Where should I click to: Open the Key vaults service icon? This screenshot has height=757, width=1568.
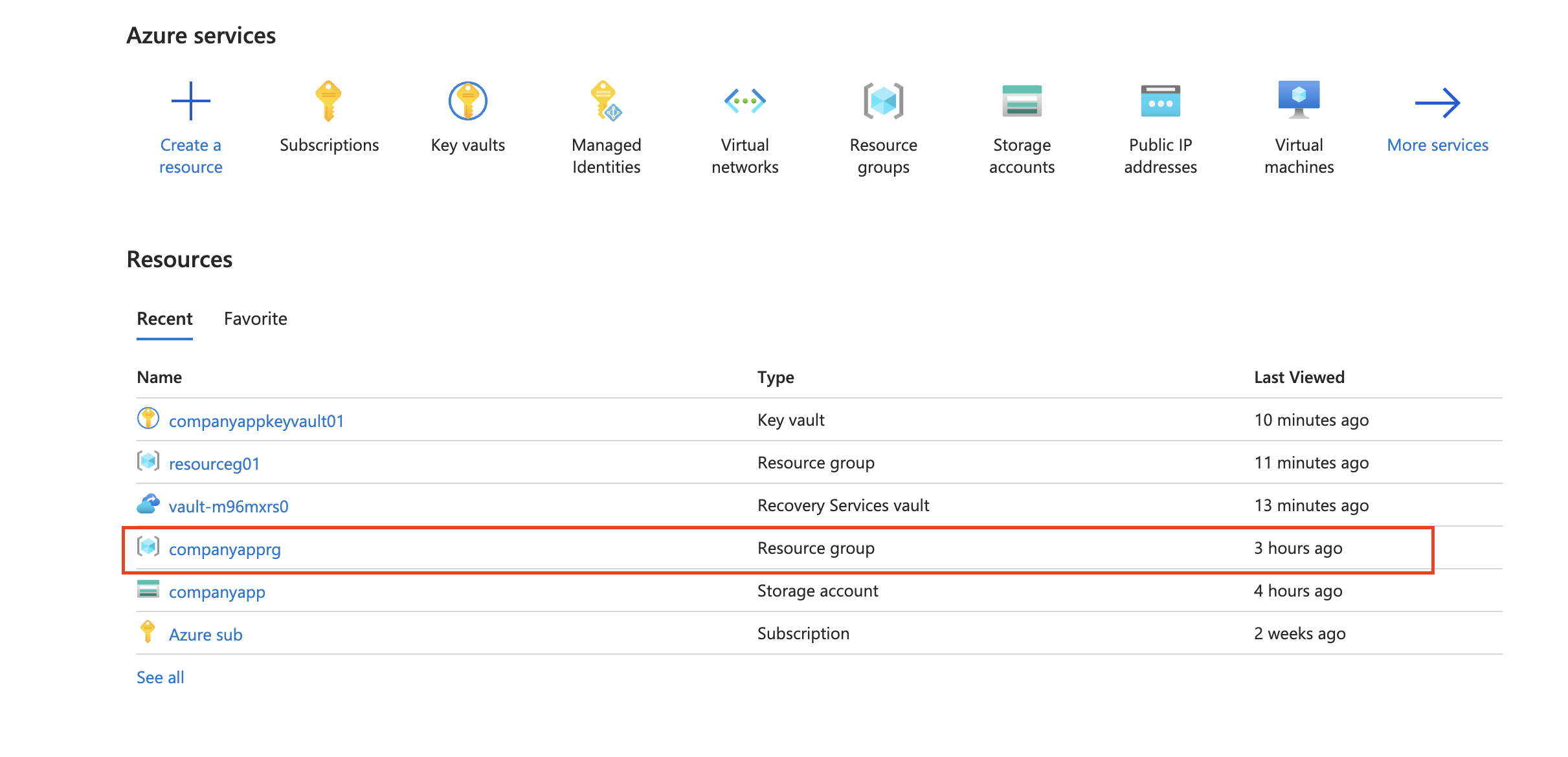point(468,101)
